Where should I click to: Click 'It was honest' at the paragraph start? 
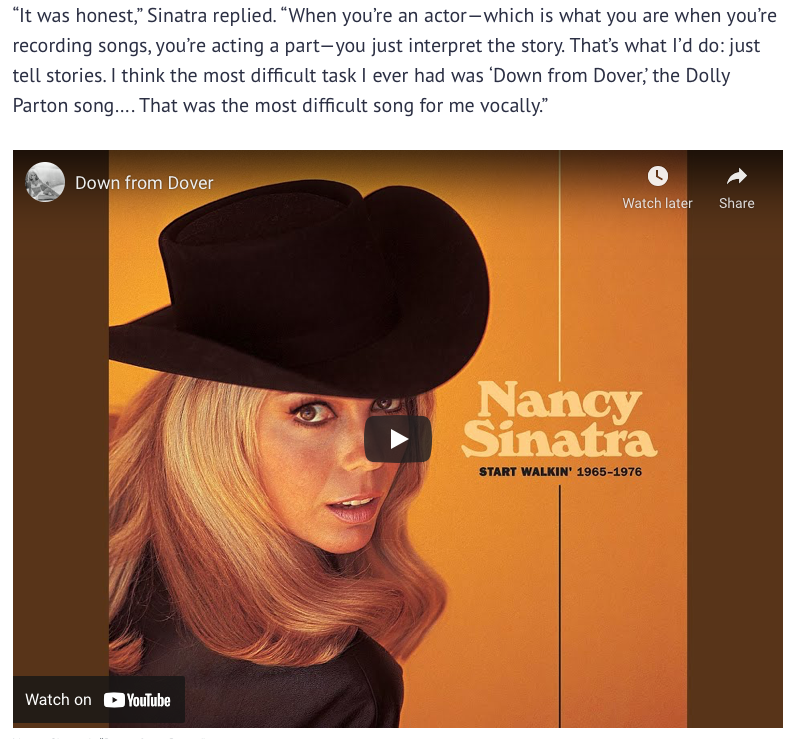[x=80, y=16]
